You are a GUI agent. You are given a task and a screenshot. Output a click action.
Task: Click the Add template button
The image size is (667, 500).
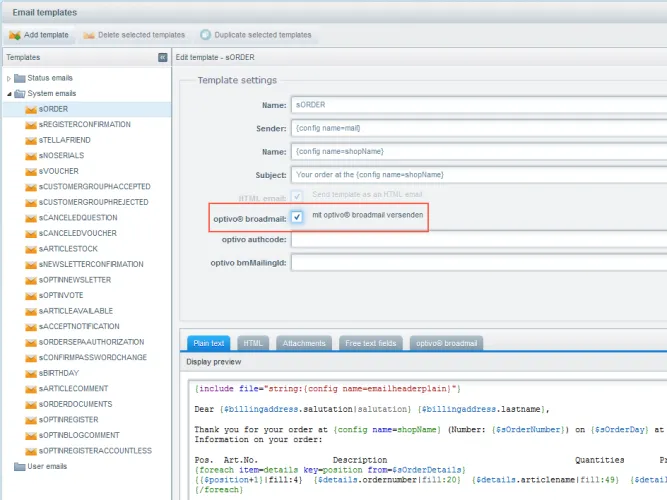(39, 35)
